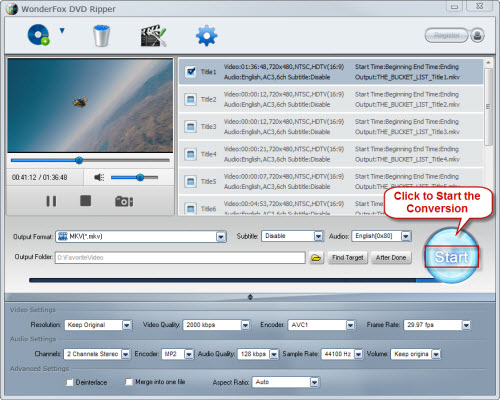The width and height of the screenshot is (500, 400).
Task: Stop the video preview playback
Action: coord(85,201)
